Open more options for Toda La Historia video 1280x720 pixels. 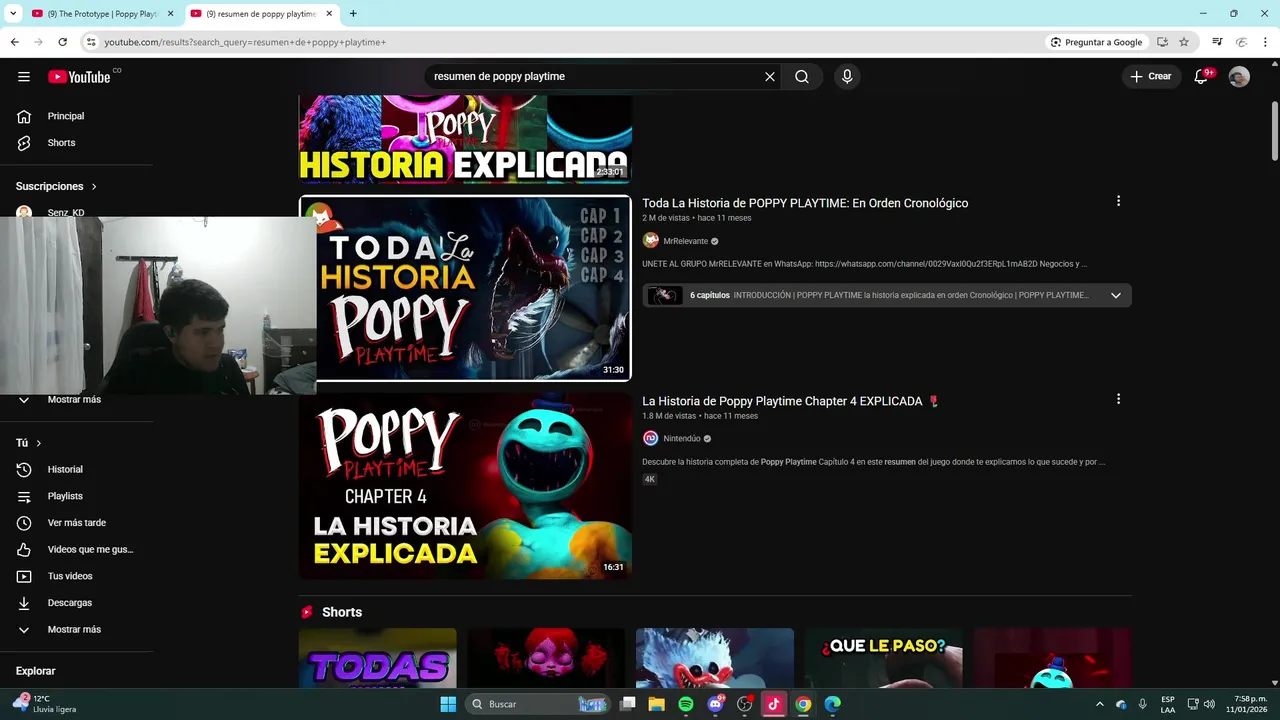1118,201
